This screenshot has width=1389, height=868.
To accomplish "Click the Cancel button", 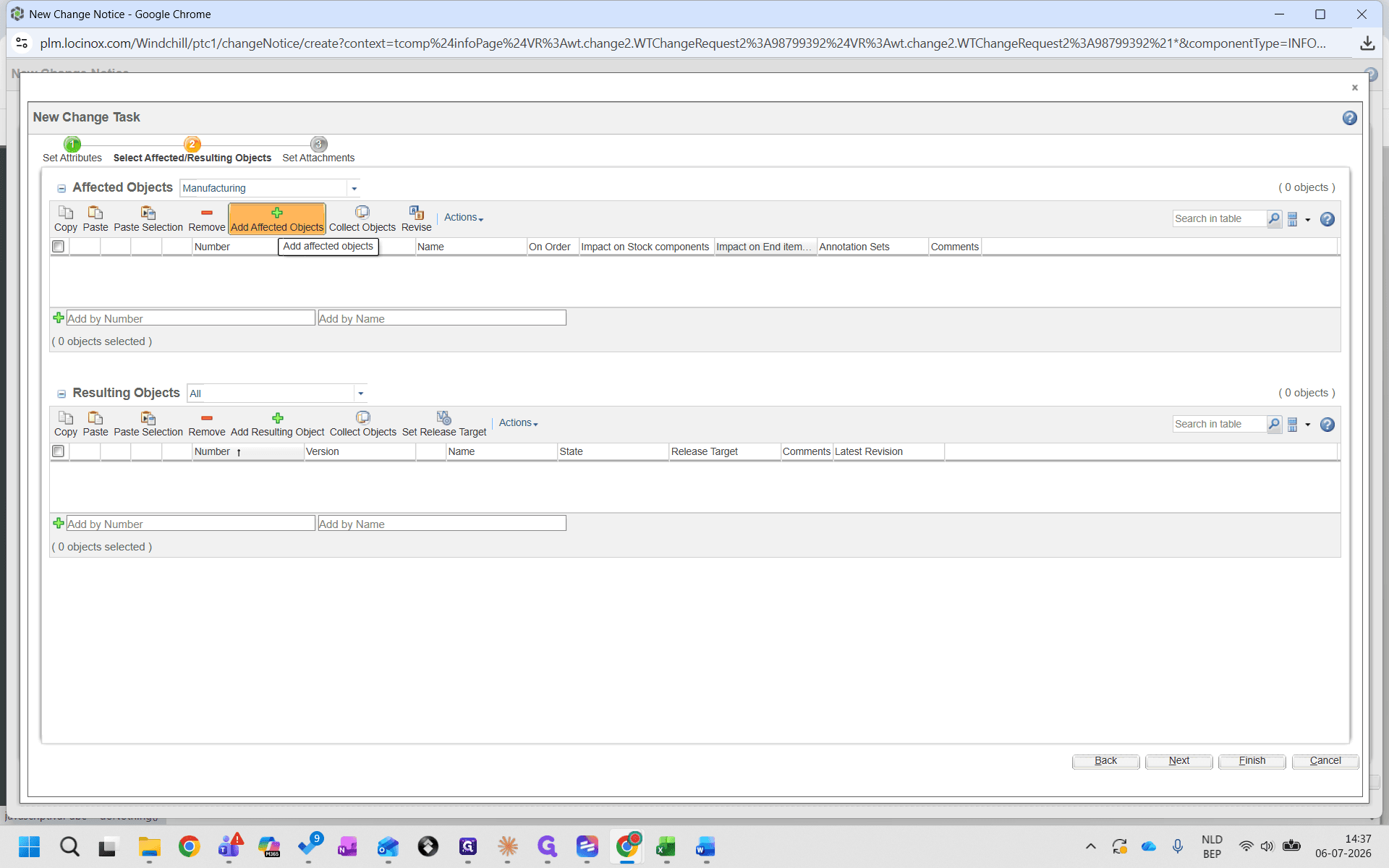I will (1325, 761).
